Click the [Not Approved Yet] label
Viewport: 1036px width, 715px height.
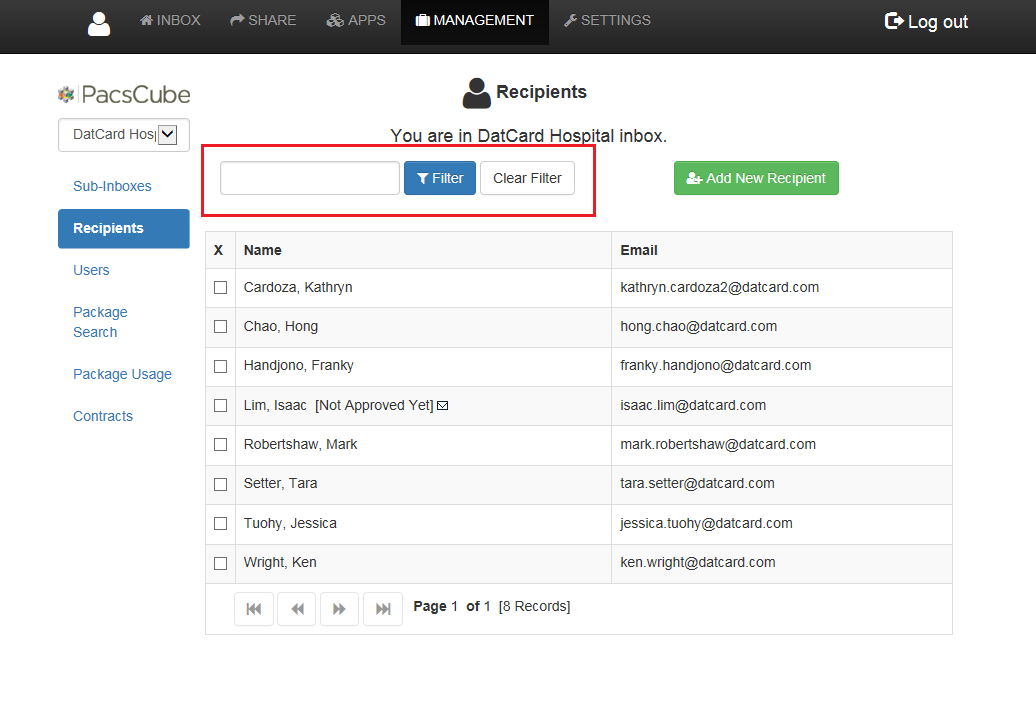coord(374,405)
